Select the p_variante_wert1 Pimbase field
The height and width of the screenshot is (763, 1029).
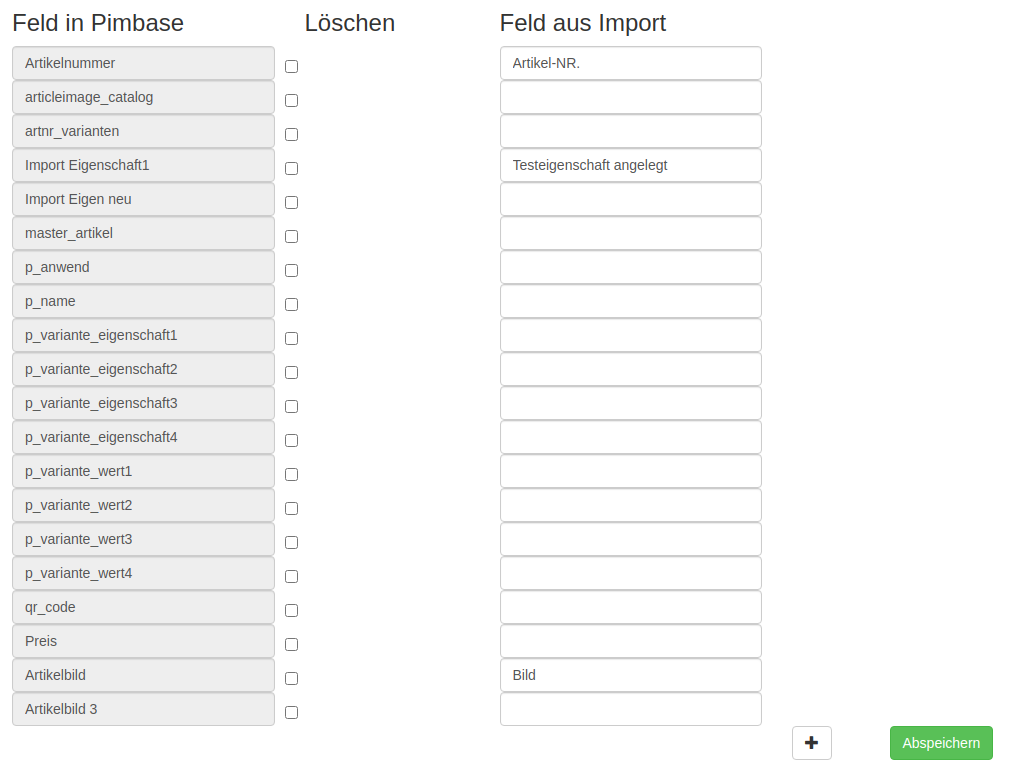[143, 471]
